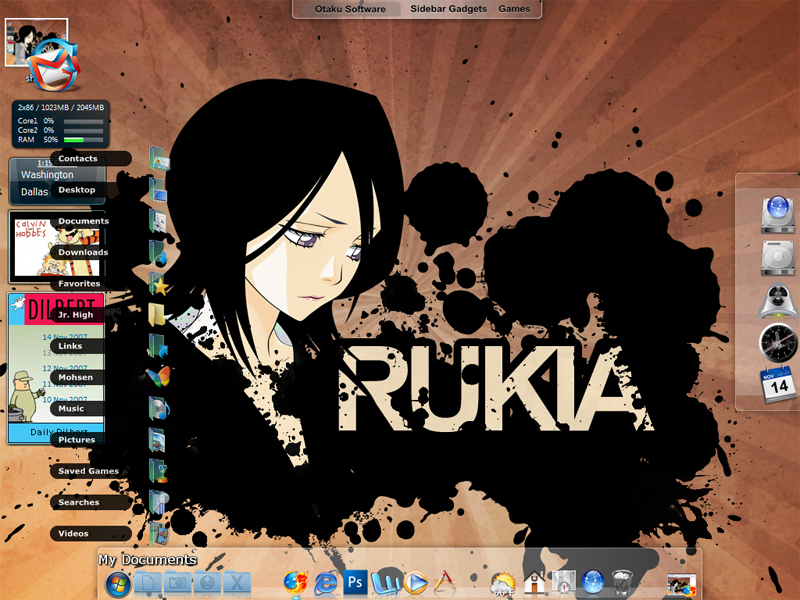Launch Firefox from the dock

296,583
